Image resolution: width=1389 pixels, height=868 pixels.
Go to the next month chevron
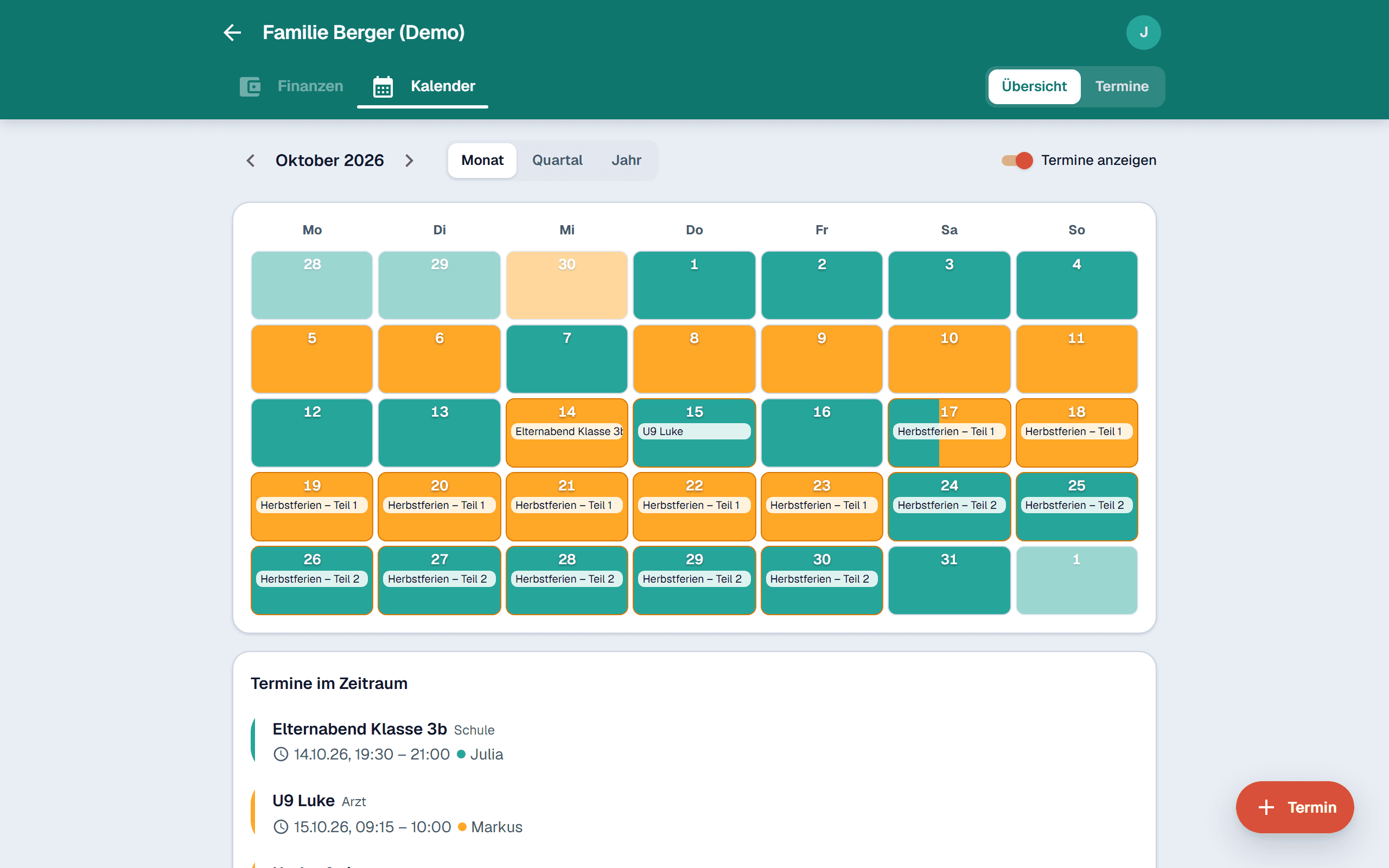[x=409, y=161]
